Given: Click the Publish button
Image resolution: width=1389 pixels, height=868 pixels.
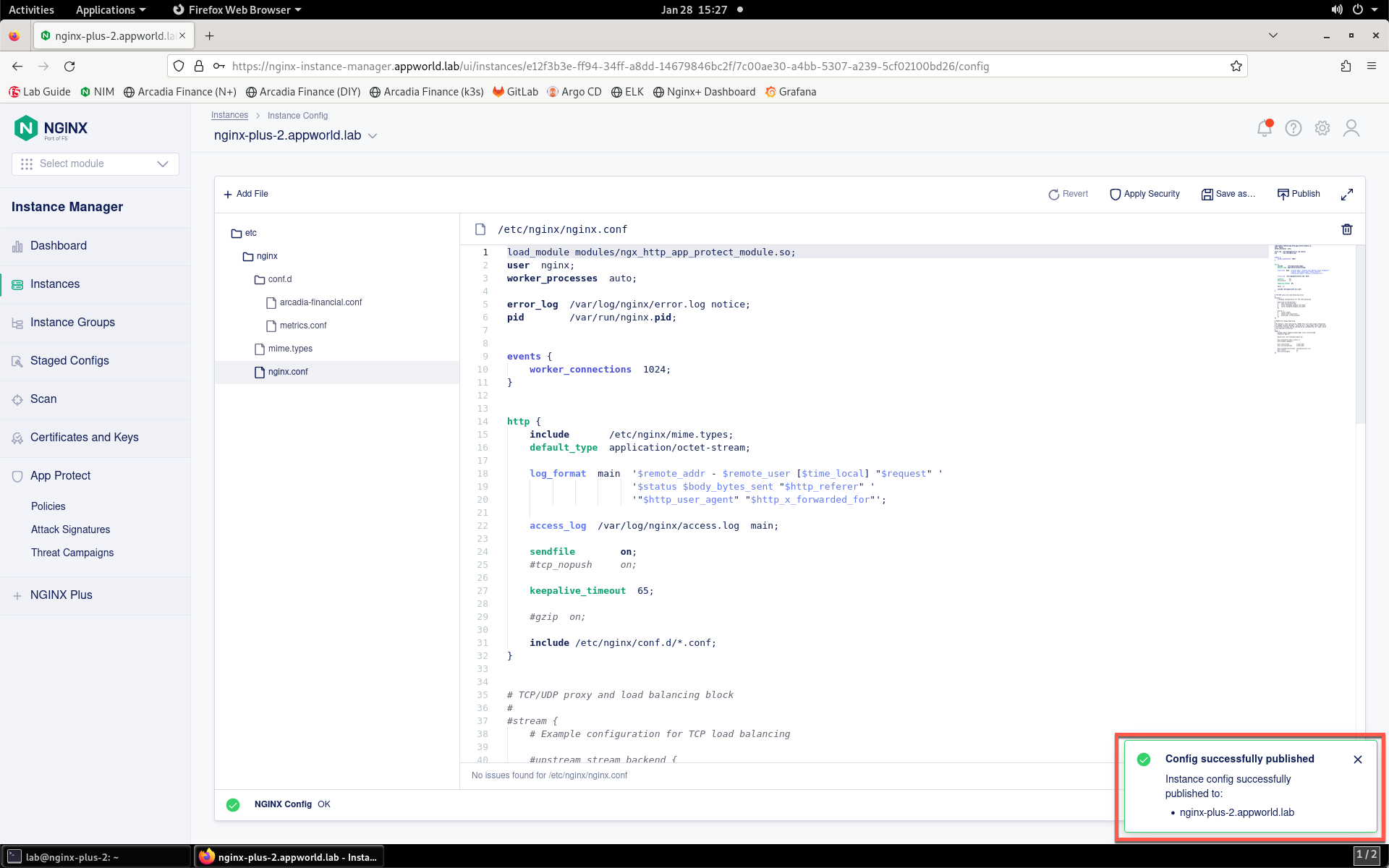Looking at the screenshot, I should [1299, 194].
